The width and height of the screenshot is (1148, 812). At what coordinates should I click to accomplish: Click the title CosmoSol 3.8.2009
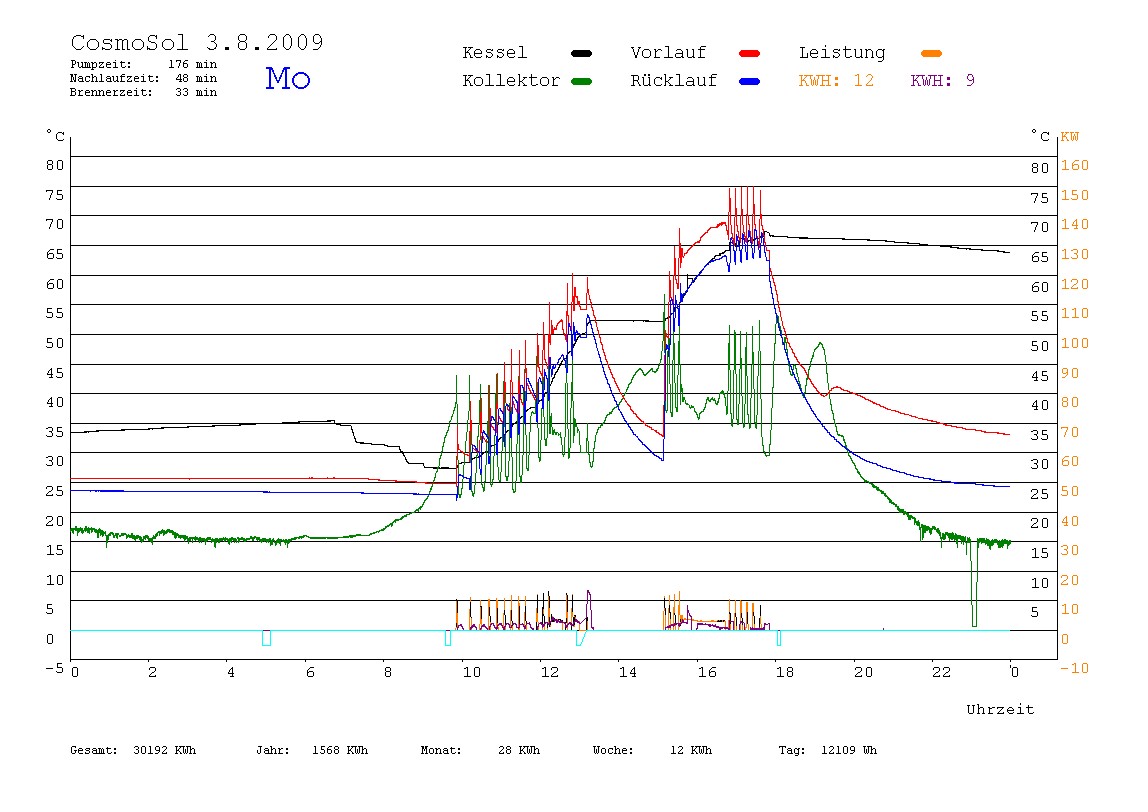click(x=197, y=42)
